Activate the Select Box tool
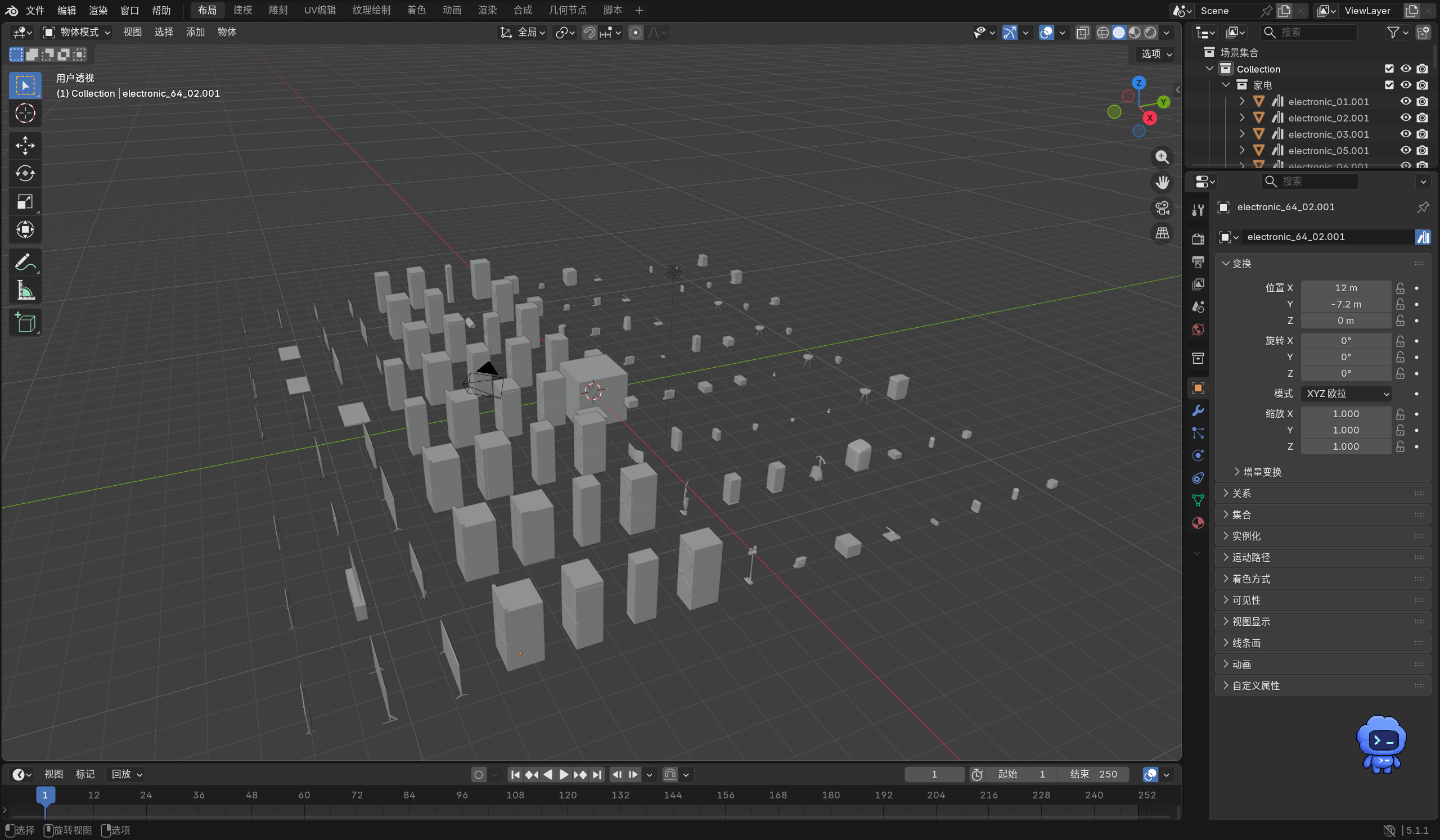This screenshot has width=1440, height=840. (25, 85)
